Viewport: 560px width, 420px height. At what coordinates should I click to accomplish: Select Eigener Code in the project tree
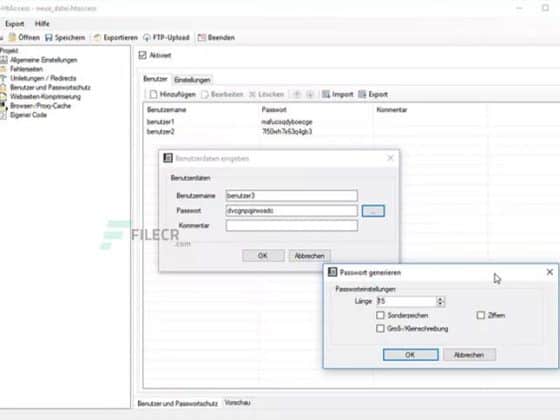(x=28, y=115)
